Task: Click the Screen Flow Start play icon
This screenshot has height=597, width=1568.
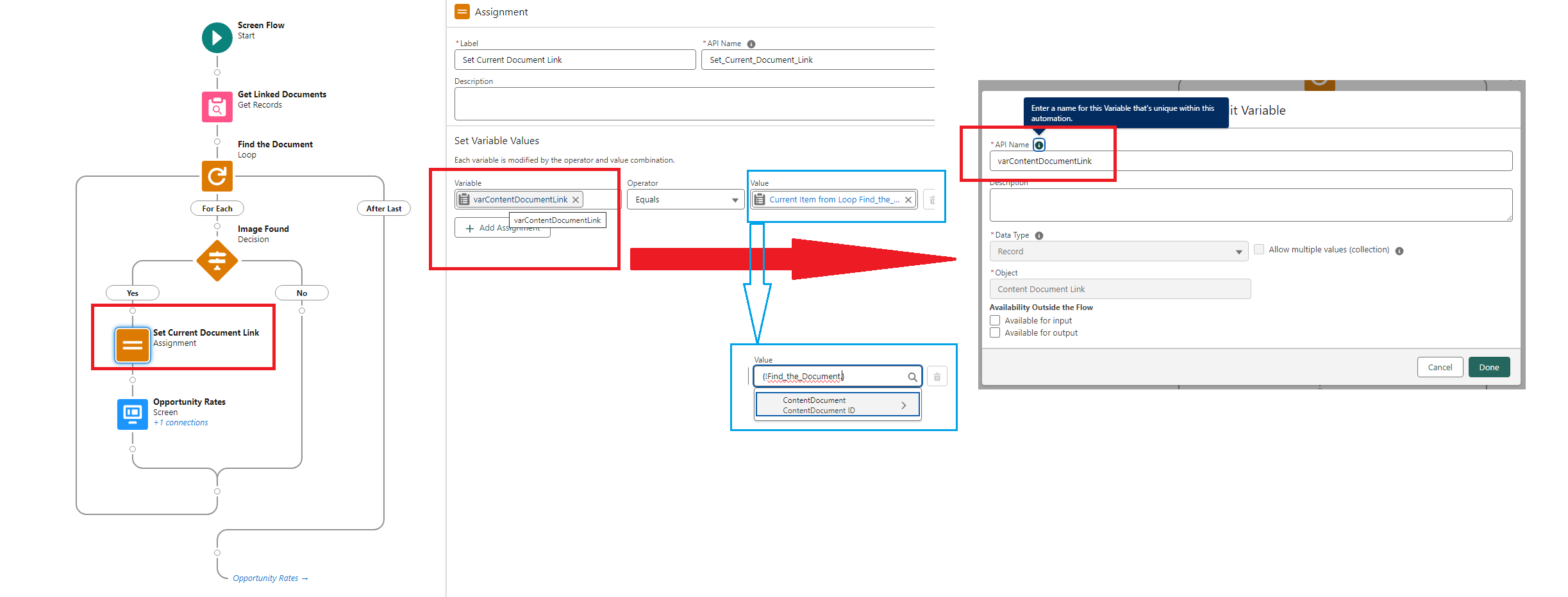Action: pos(217,38)
